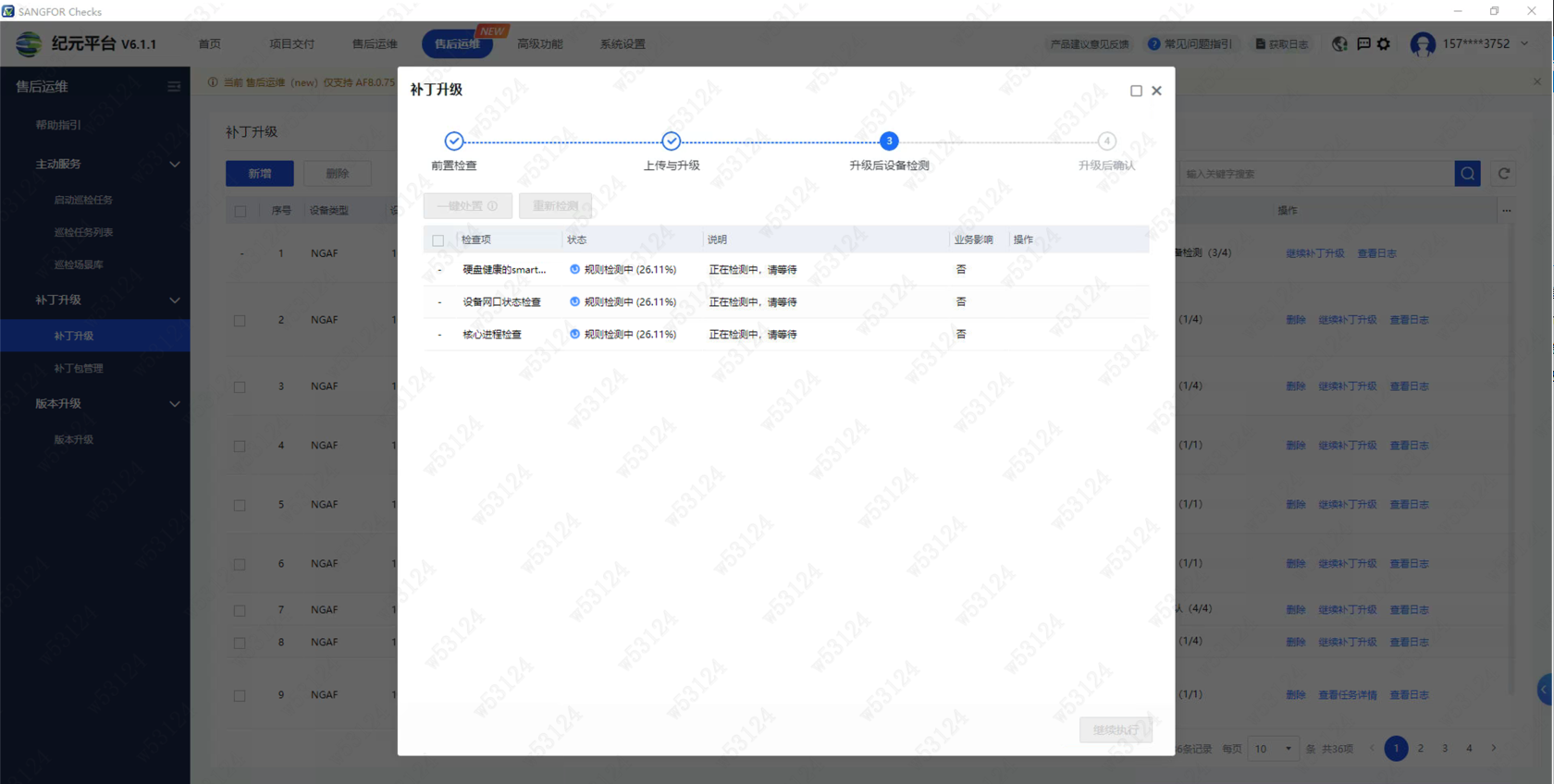Open the 系统设置 menu
This screenshot has height=784, width=1554.
pos(623,43)
